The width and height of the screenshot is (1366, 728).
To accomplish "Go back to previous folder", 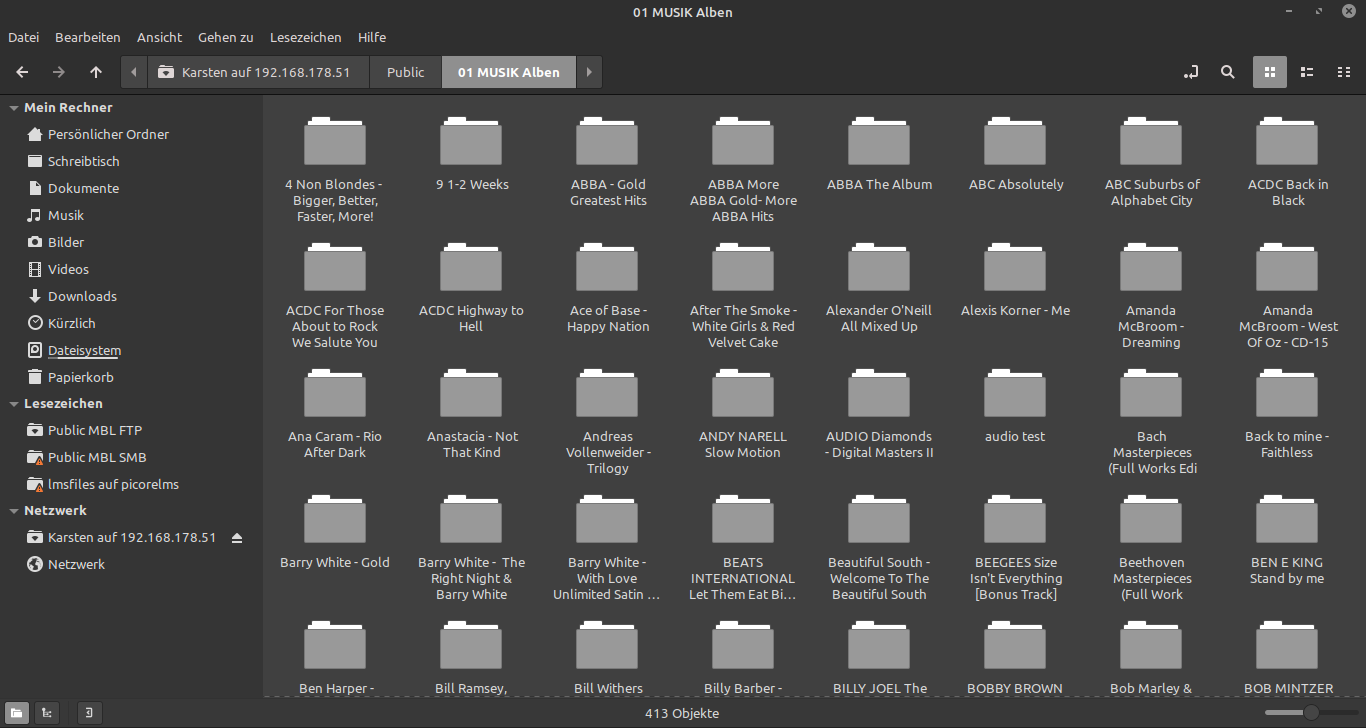I will [x=22, y=72].
